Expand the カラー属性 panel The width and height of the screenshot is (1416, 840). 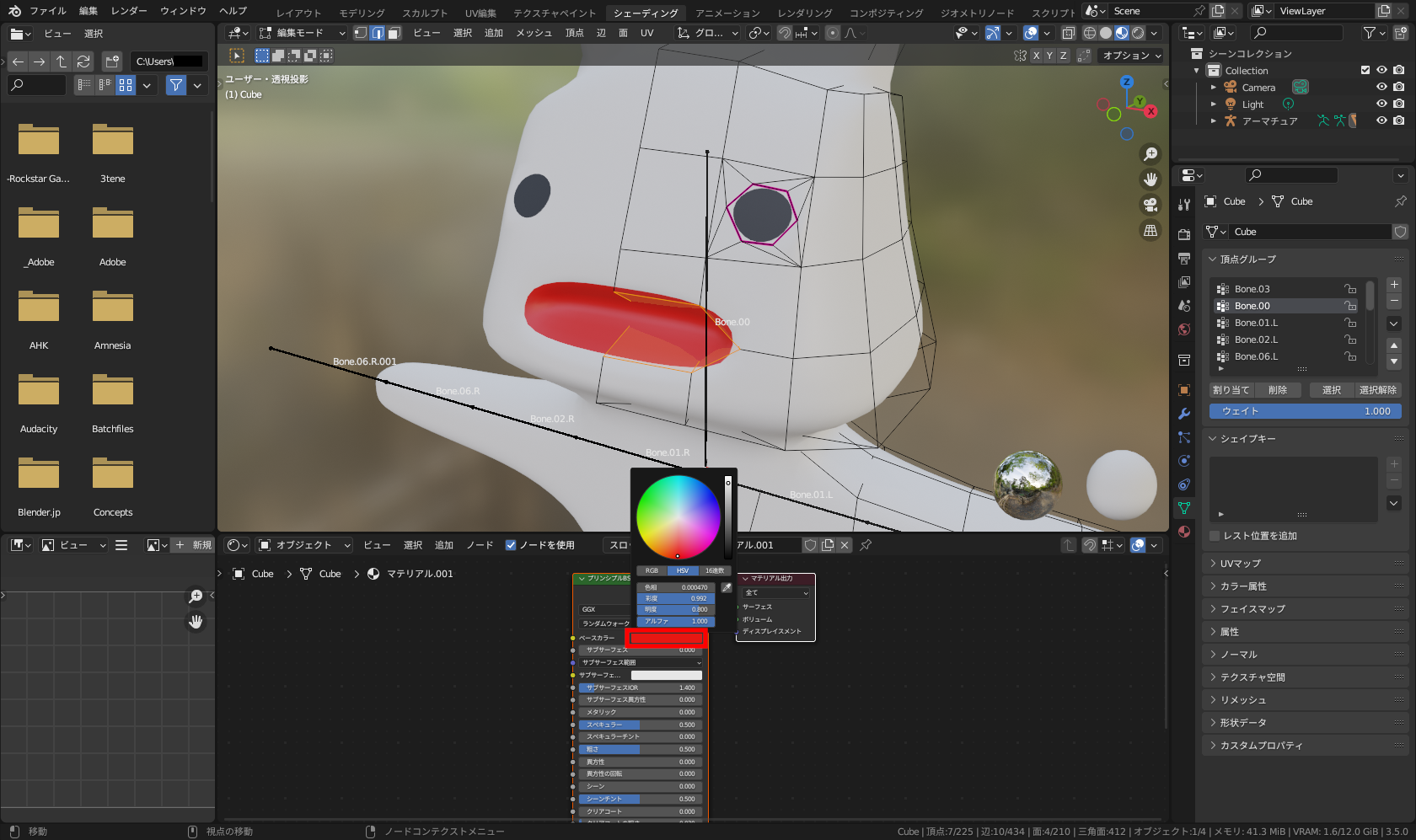(1305, 586)
